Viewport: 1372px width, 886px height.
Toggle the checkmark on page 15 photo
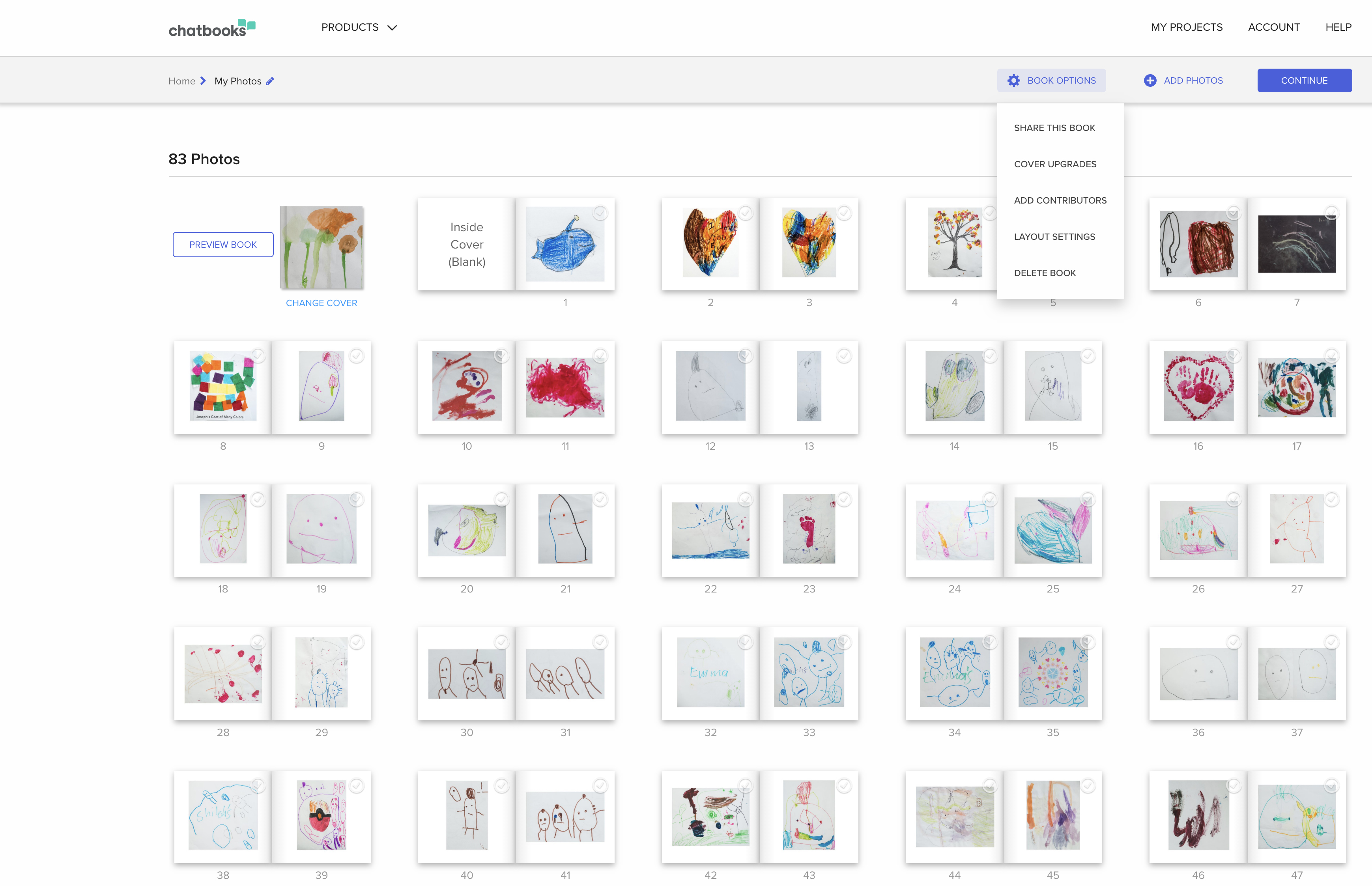(x=1088, y=356)
